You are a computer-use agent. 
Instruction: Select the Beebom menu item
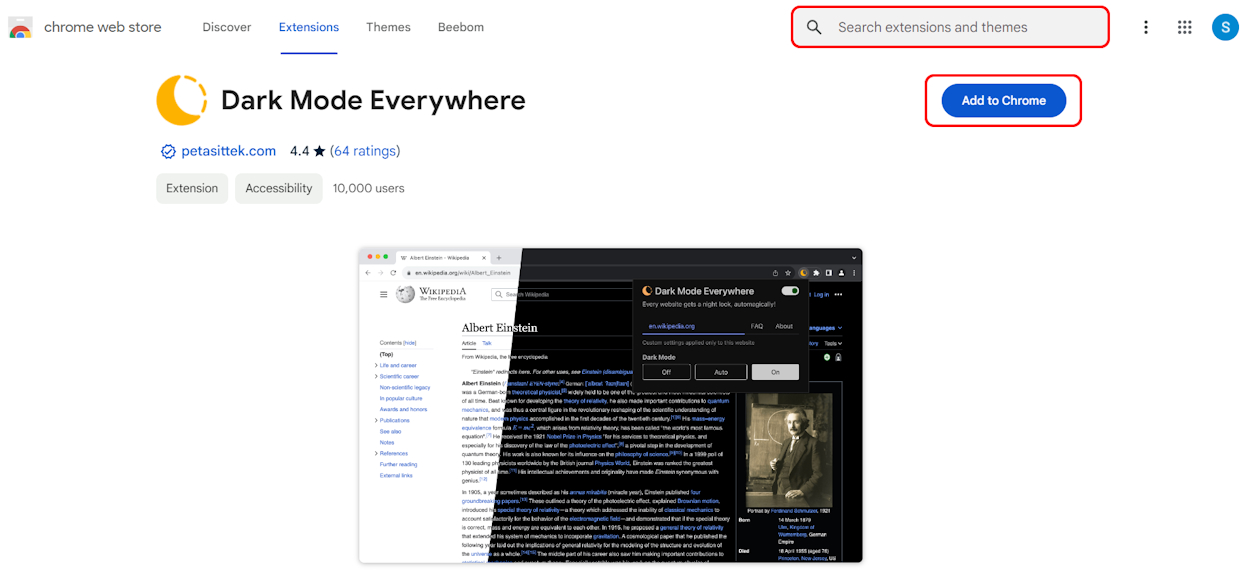[x=461, y=27]
